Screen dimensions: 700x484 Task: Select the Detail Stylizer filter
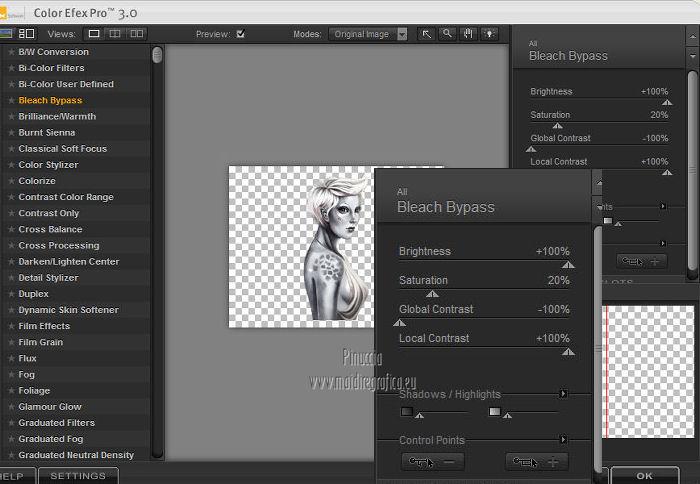[48, 278]
